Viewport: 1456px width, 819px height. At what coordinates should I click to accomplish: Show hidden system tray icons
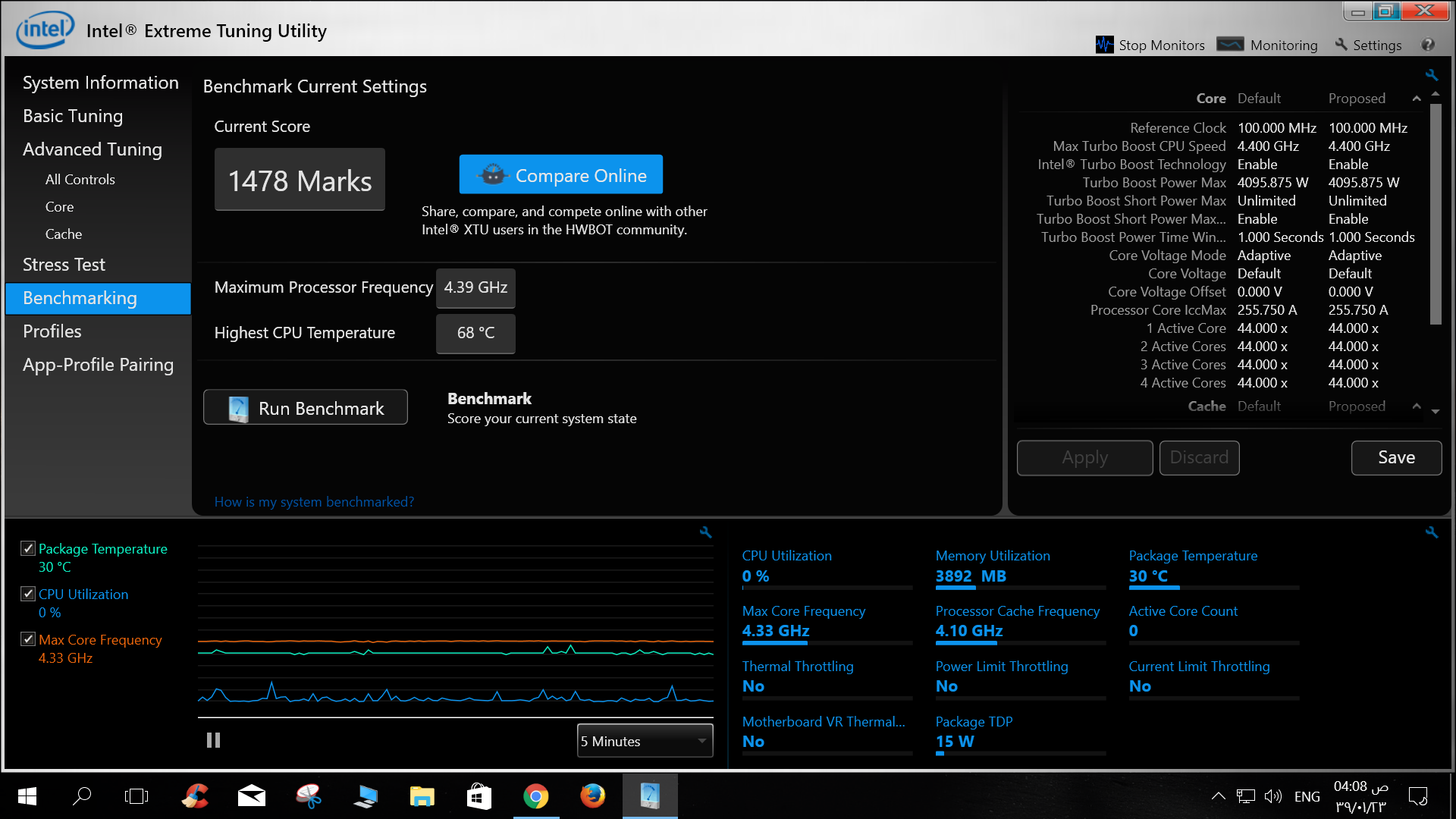coord(1218,796)
